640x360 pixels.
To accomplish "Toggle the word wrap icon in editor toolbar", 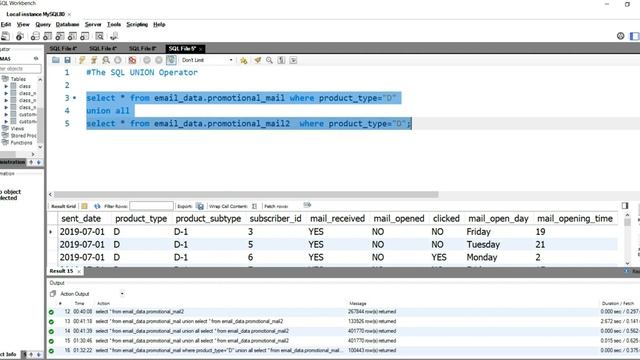I will click(x=293, y=60).
